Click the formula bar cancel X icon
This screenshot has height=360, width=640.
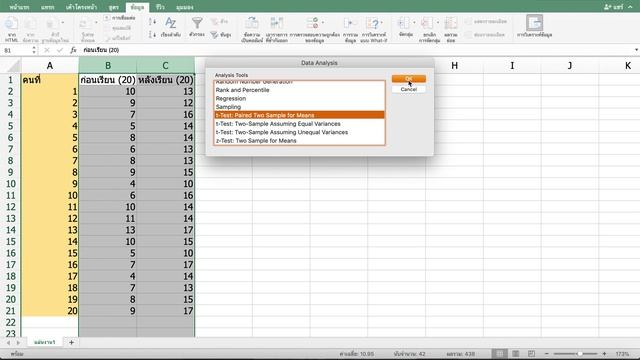[x=47, y=50]
